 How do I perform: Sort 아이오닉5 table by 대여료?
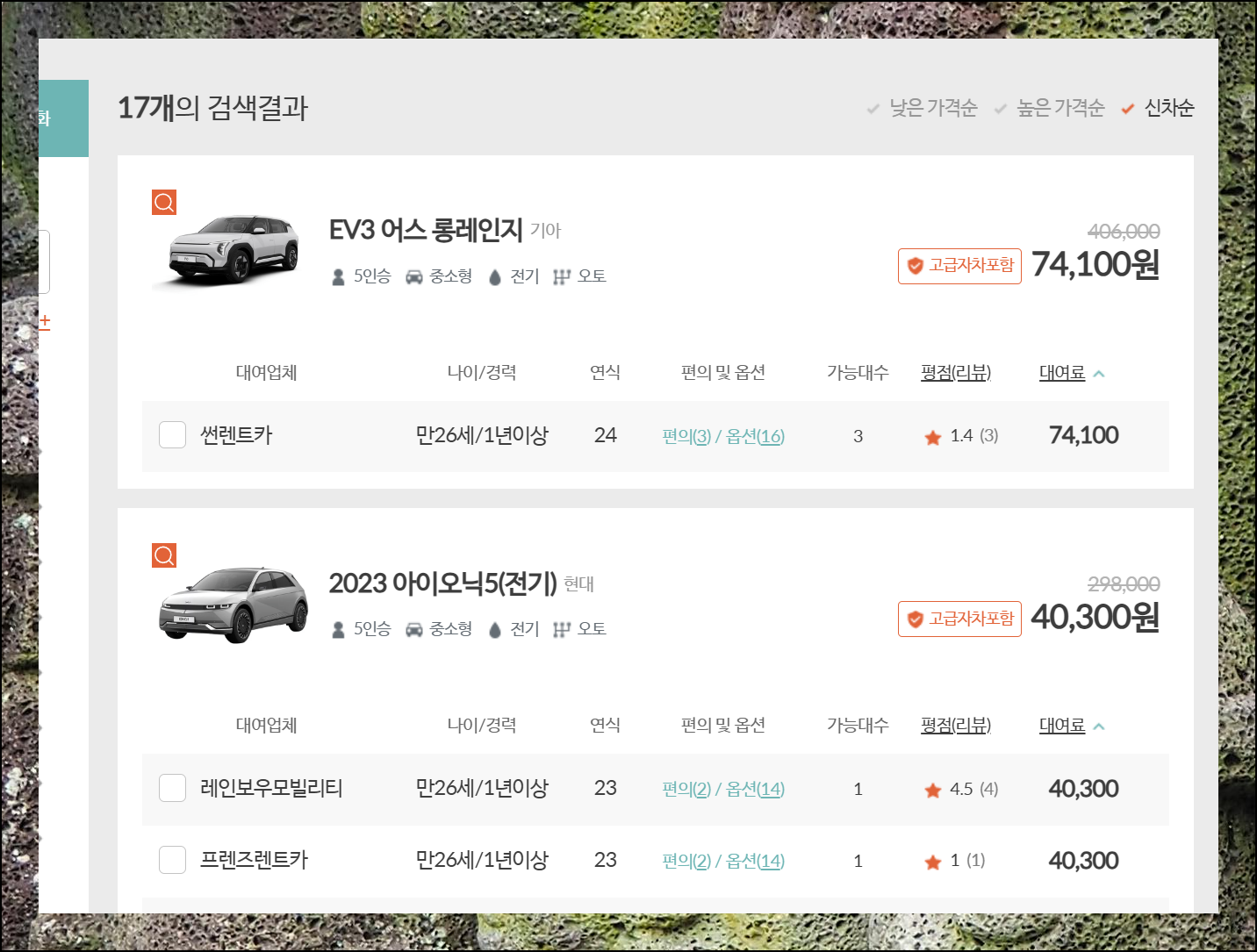1062,726
